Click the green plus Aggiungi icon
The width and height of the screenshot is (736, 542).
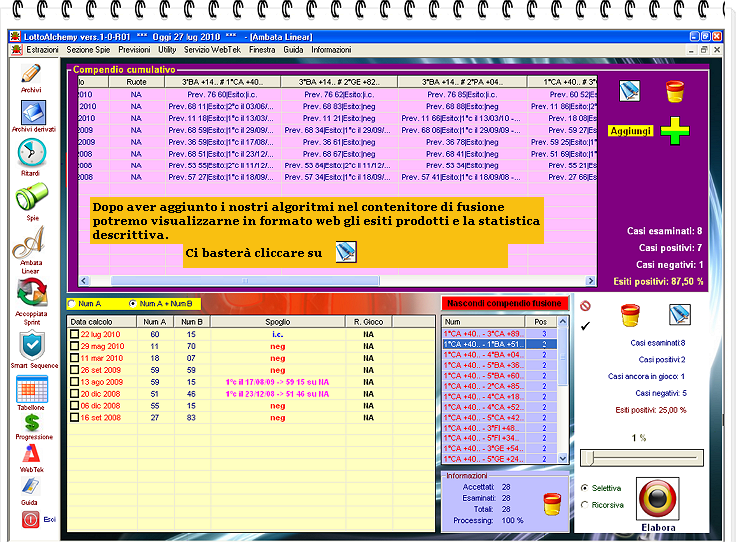[x=675, y=130]
